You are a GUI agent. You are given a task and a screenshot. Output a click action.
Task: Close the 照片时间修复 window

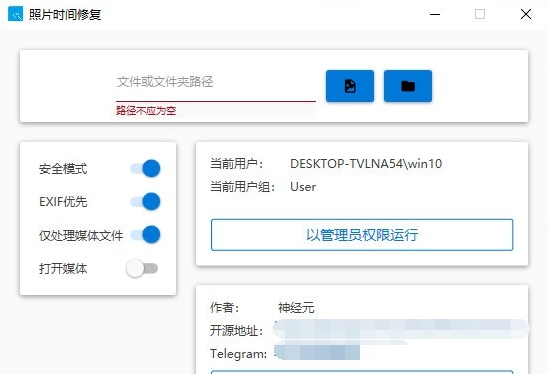526,14
